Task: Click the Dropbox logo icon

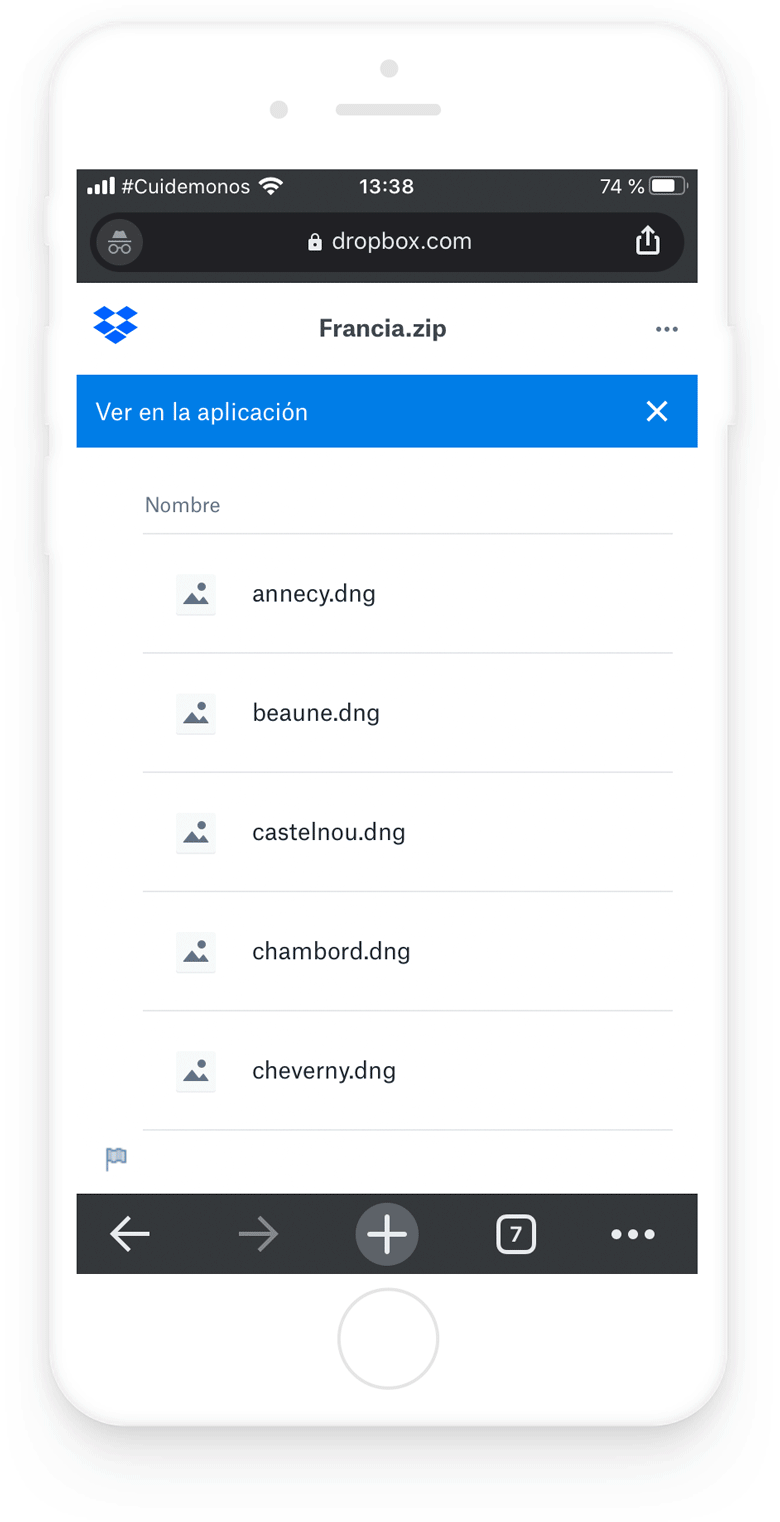Action: [x=115, y=325]
